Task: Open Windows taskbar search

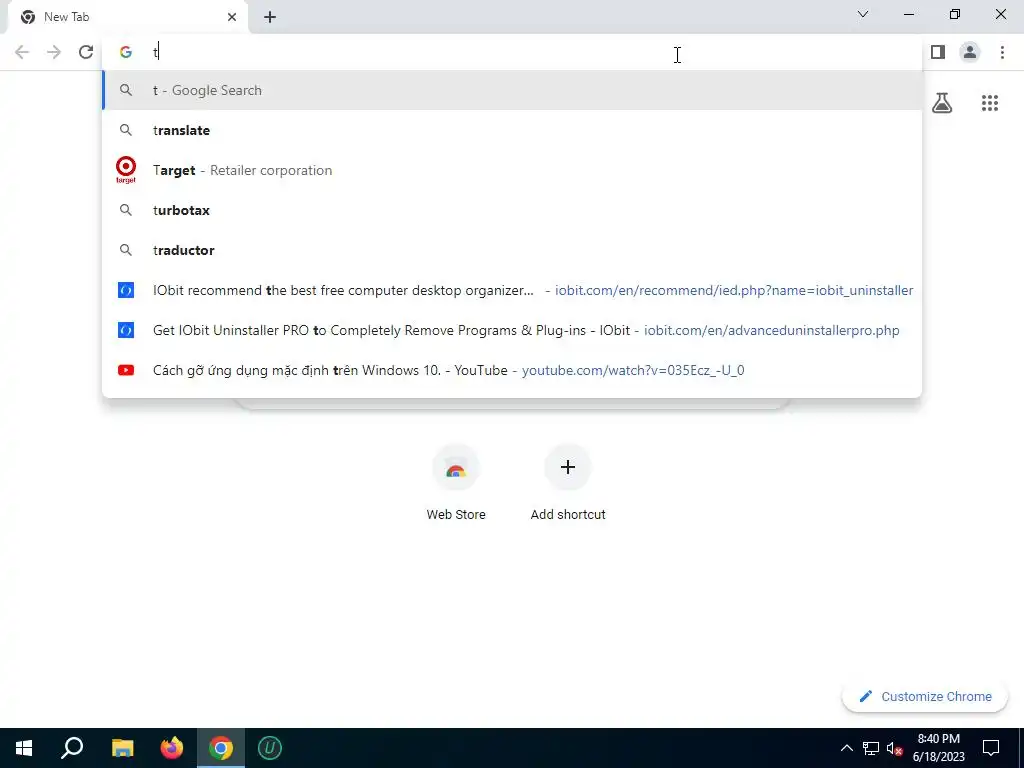Action: pyautogui.click(x=72, y=748)
